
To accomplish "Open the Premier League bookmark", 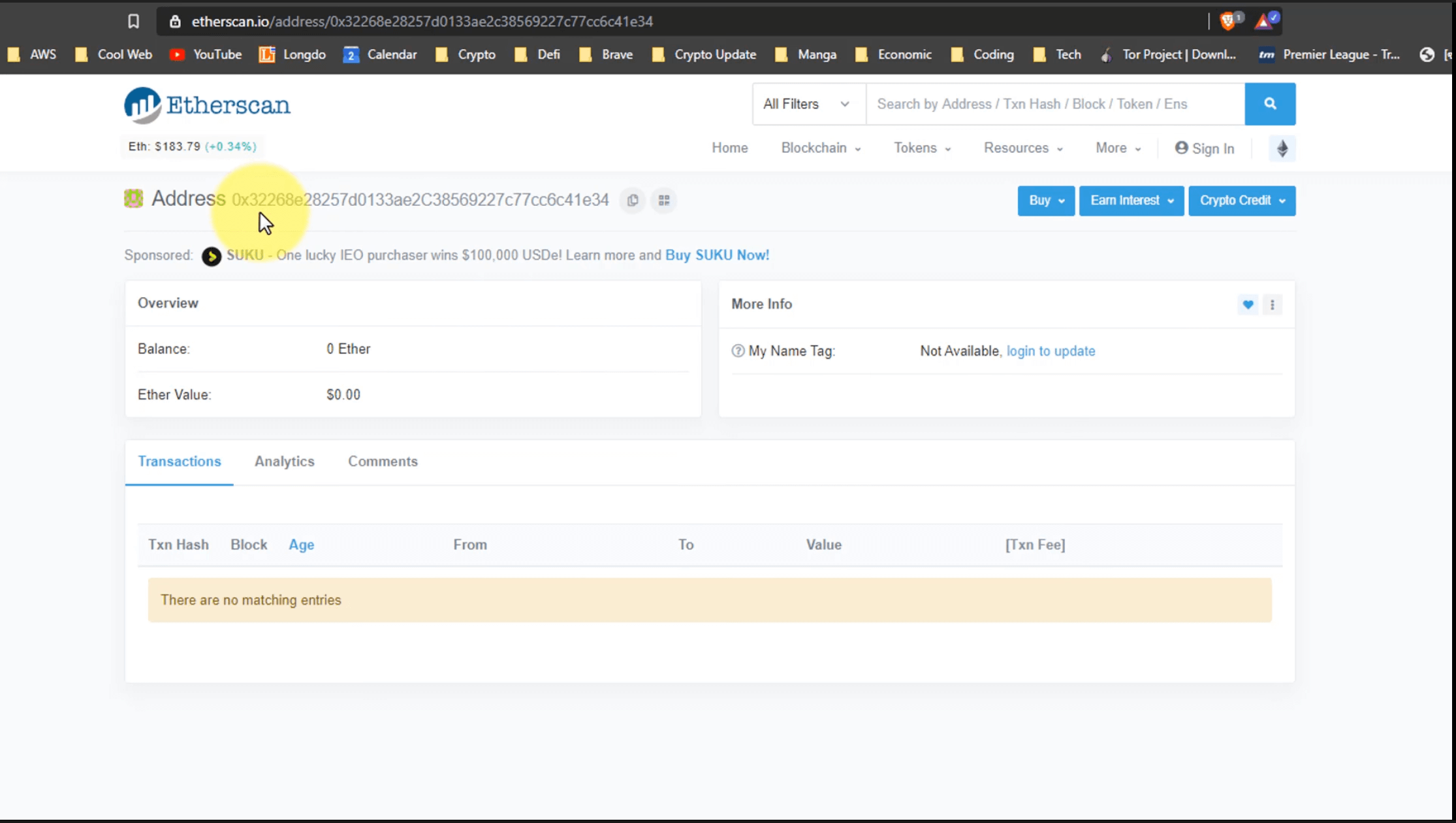I will [x=1329, y=55].
